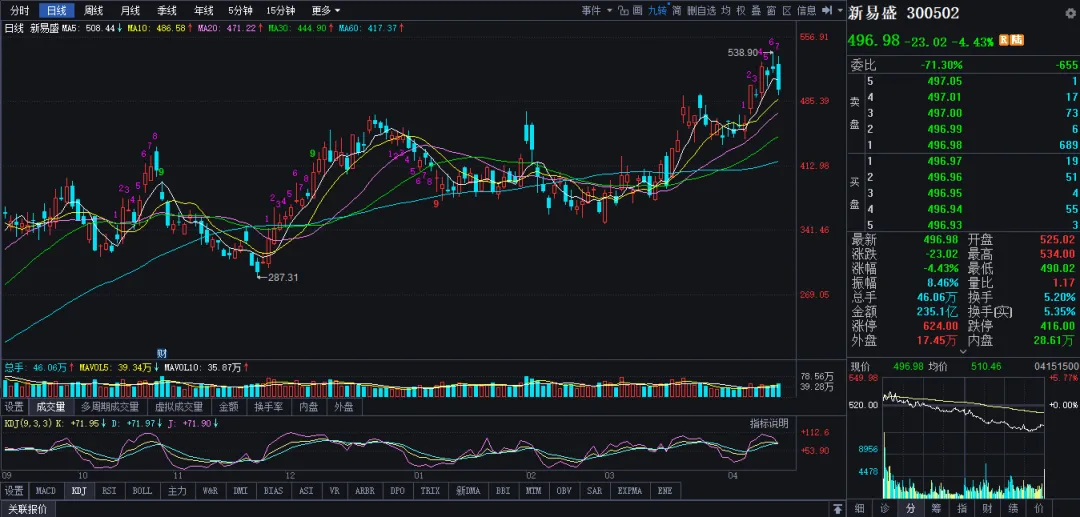Switch to 年线 yearly chart

203,10
